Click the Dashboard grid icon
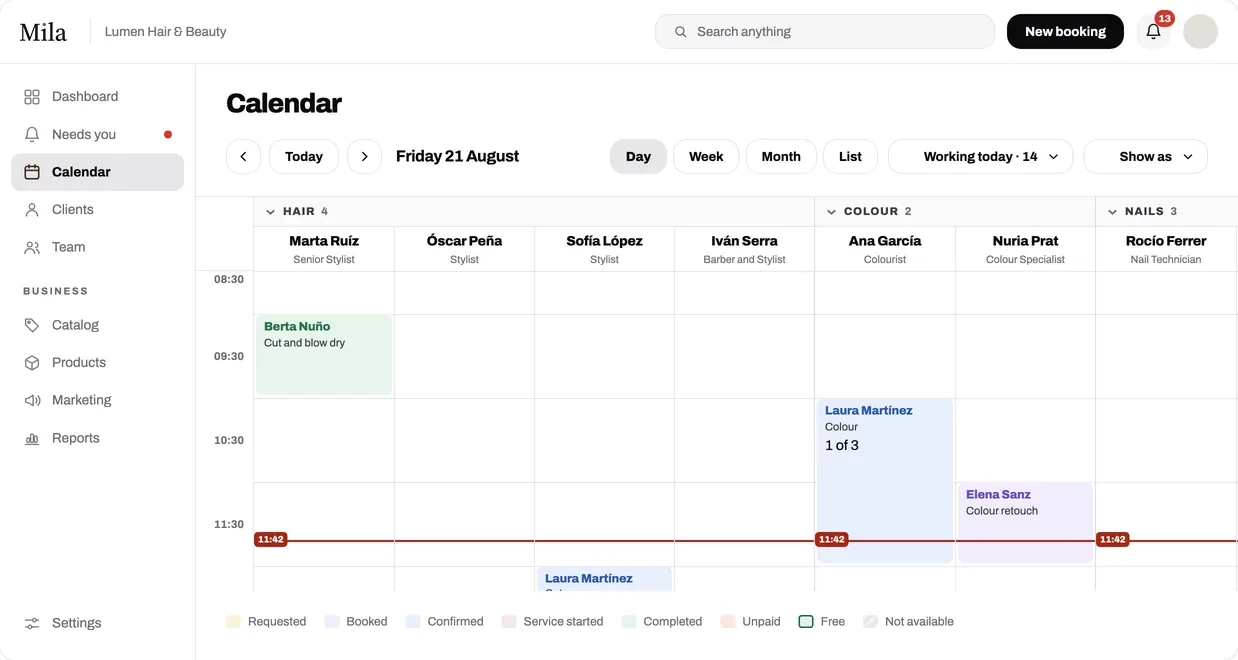Image resolution: width=1238 pixels, height=660 pixels. coord(32,97)
